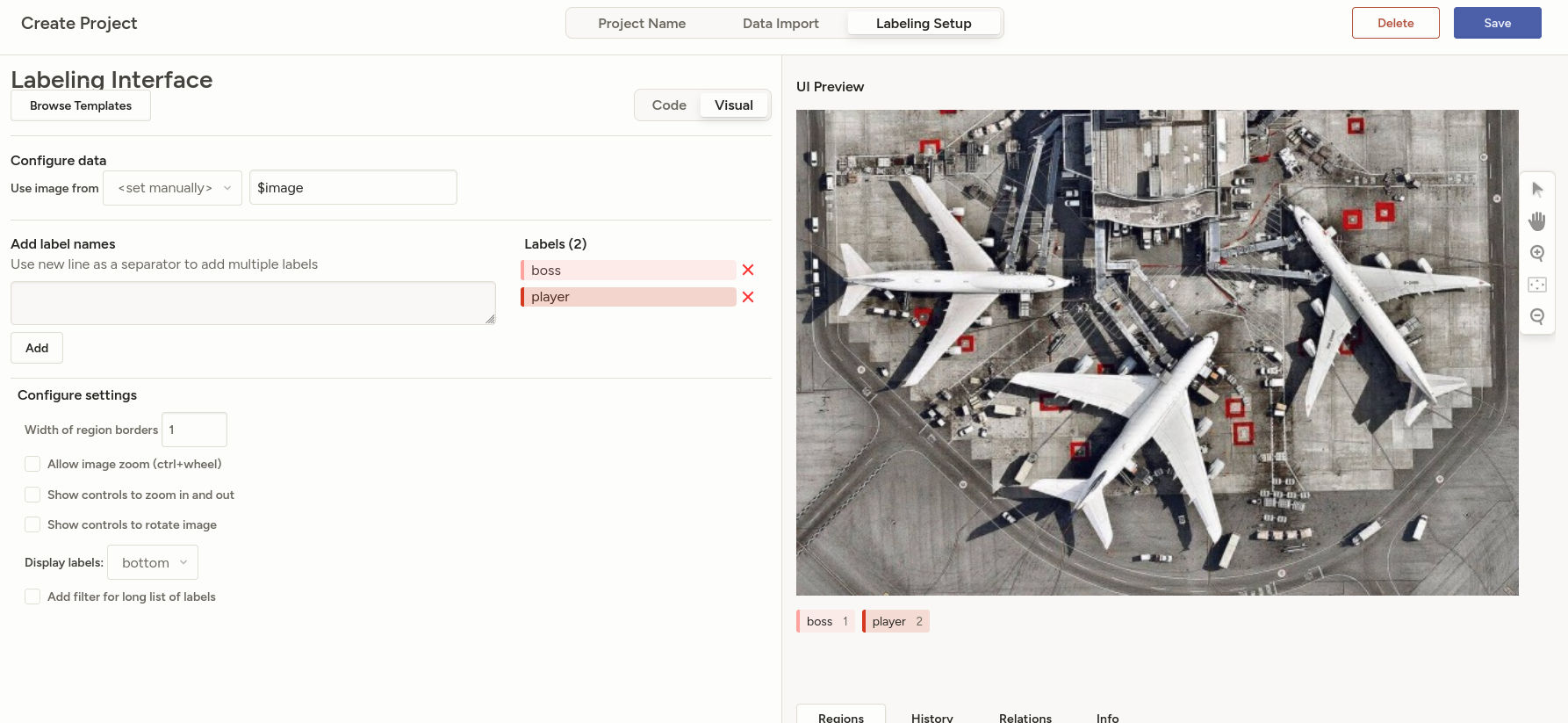Image resolution: width=1568 pixels, height=723 pixels.
Task: Select the pointer arrow tool
Action: [x=1537, y=190]
